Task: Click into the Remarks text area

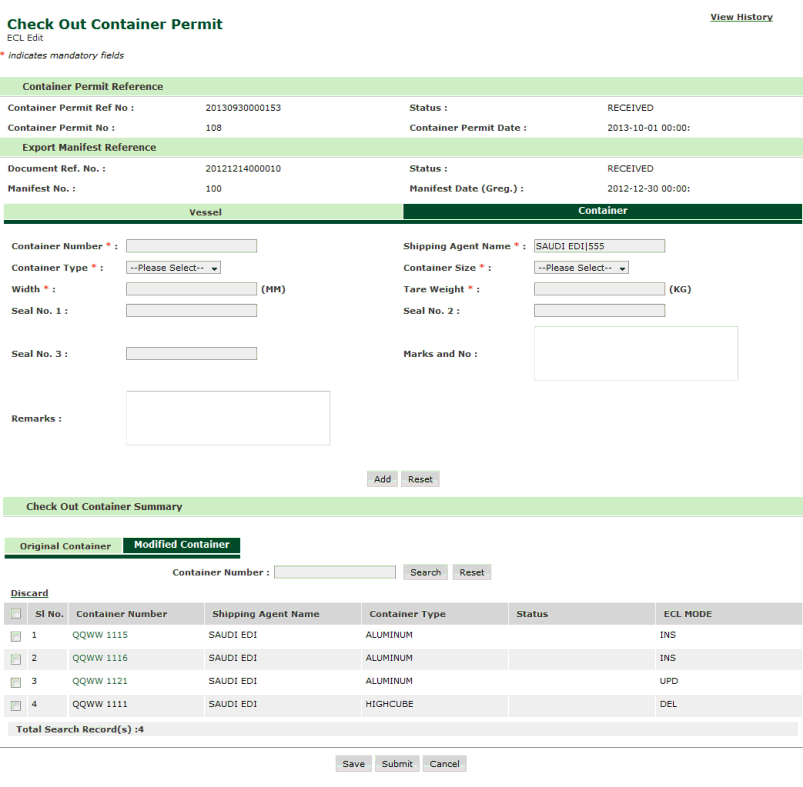Action: 228,418
